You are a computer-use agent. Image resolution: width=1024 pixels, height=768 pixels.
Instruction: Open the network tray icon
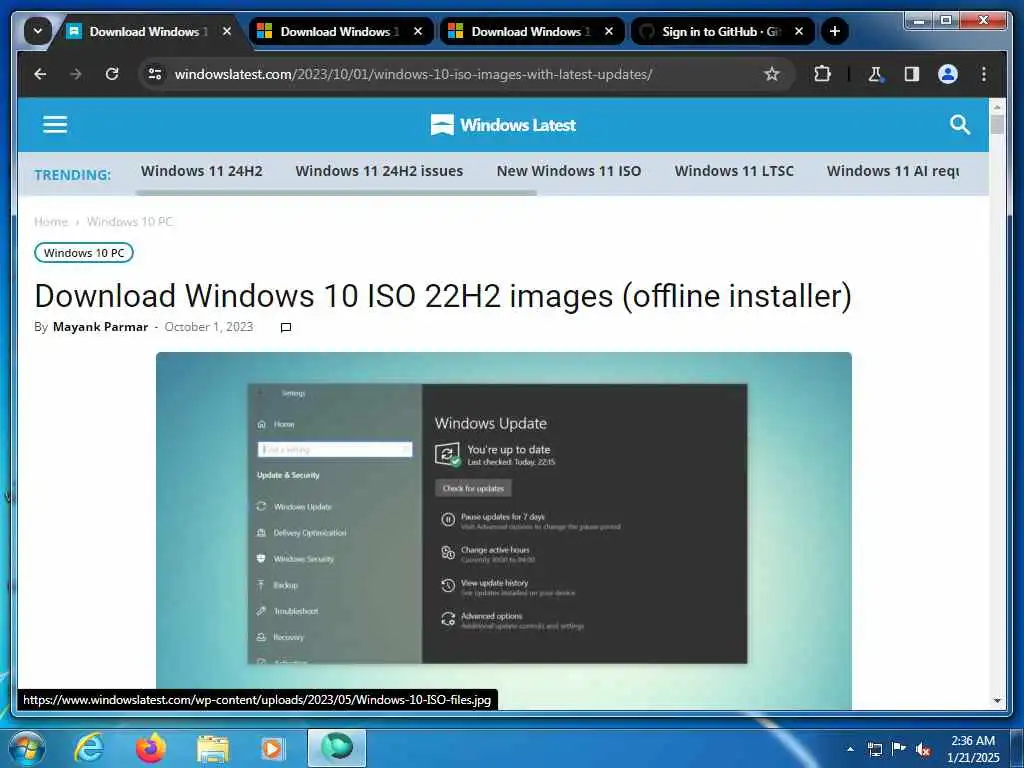click(874, 749)
